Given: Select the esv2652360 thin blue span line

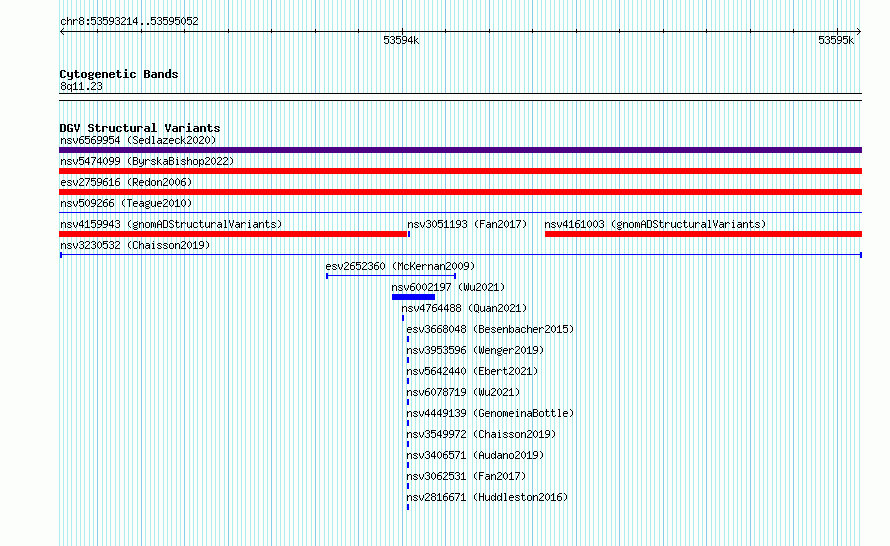Looking at the screenshot, I should point(391,276).
